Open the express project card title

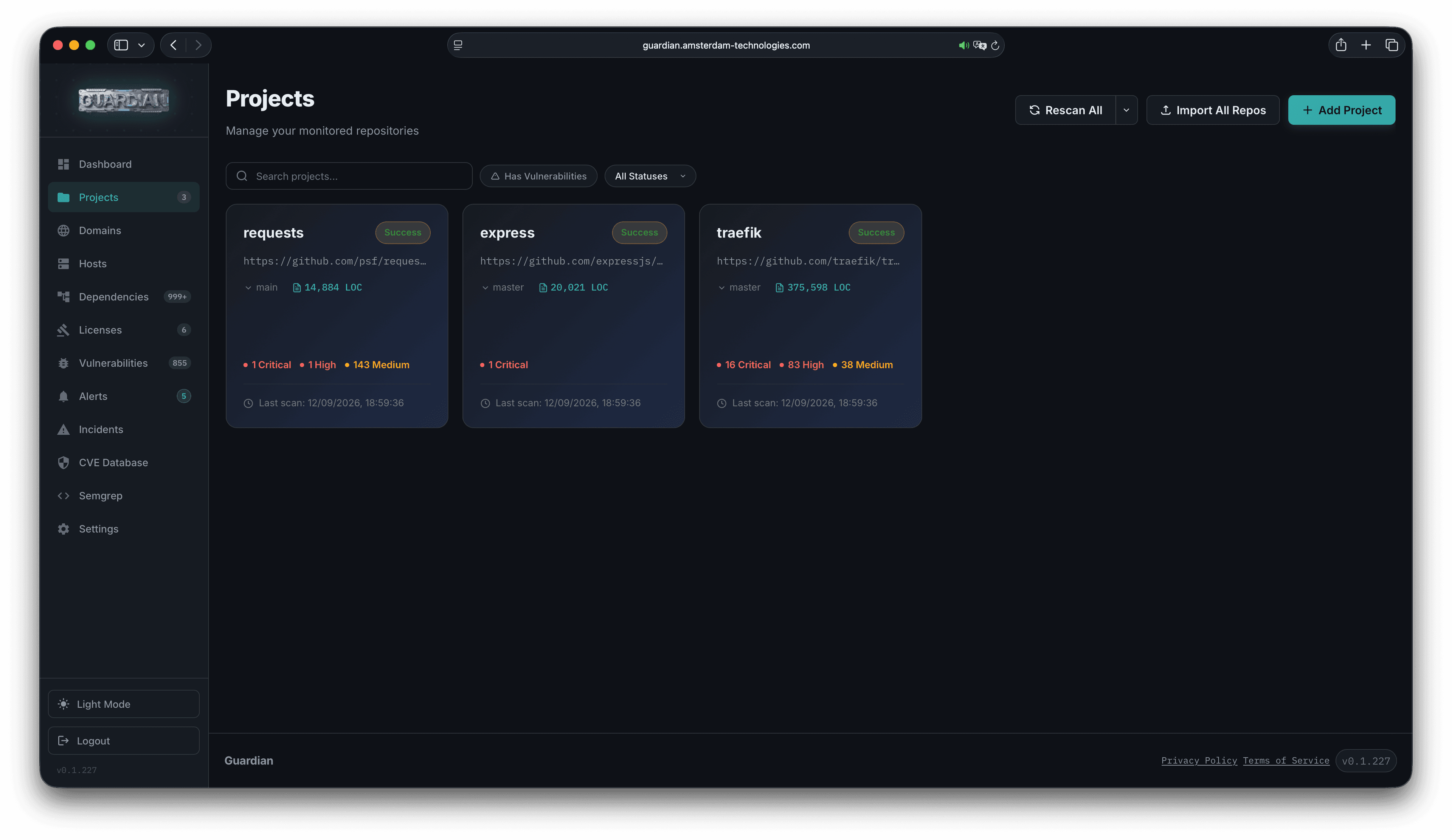pos(507,233)
